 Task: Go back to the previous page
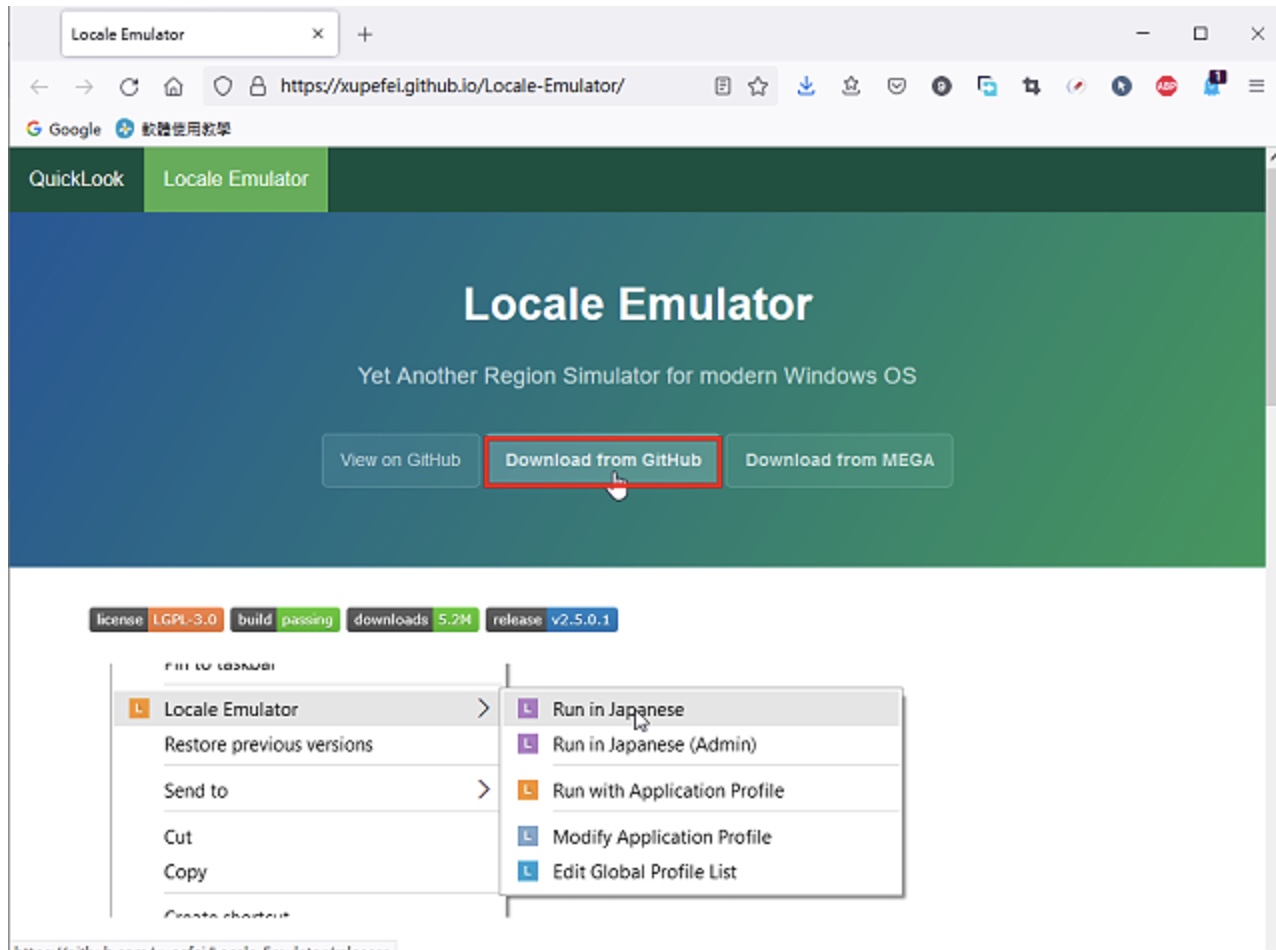[39, 87]
